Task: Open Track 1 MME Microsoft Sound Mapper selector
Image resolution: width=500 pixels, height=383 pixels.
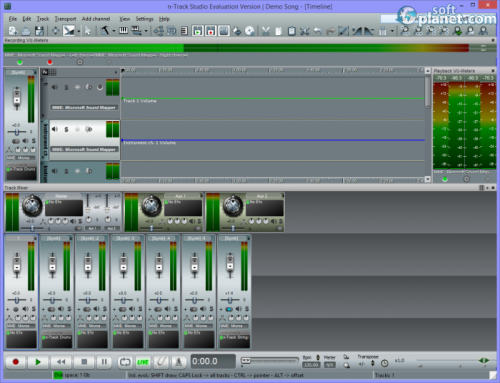Action: click(84, 108)
